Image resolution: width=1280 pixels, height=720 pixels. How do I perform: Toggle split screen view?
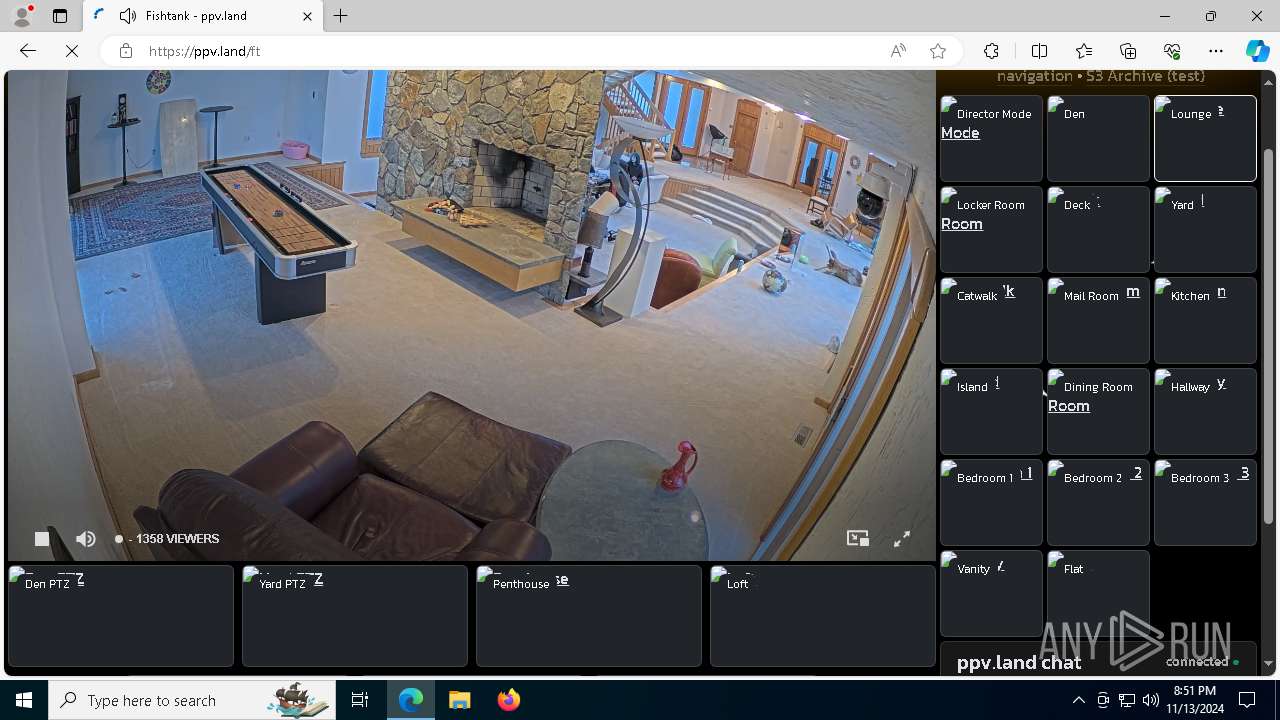[1039, 51]
